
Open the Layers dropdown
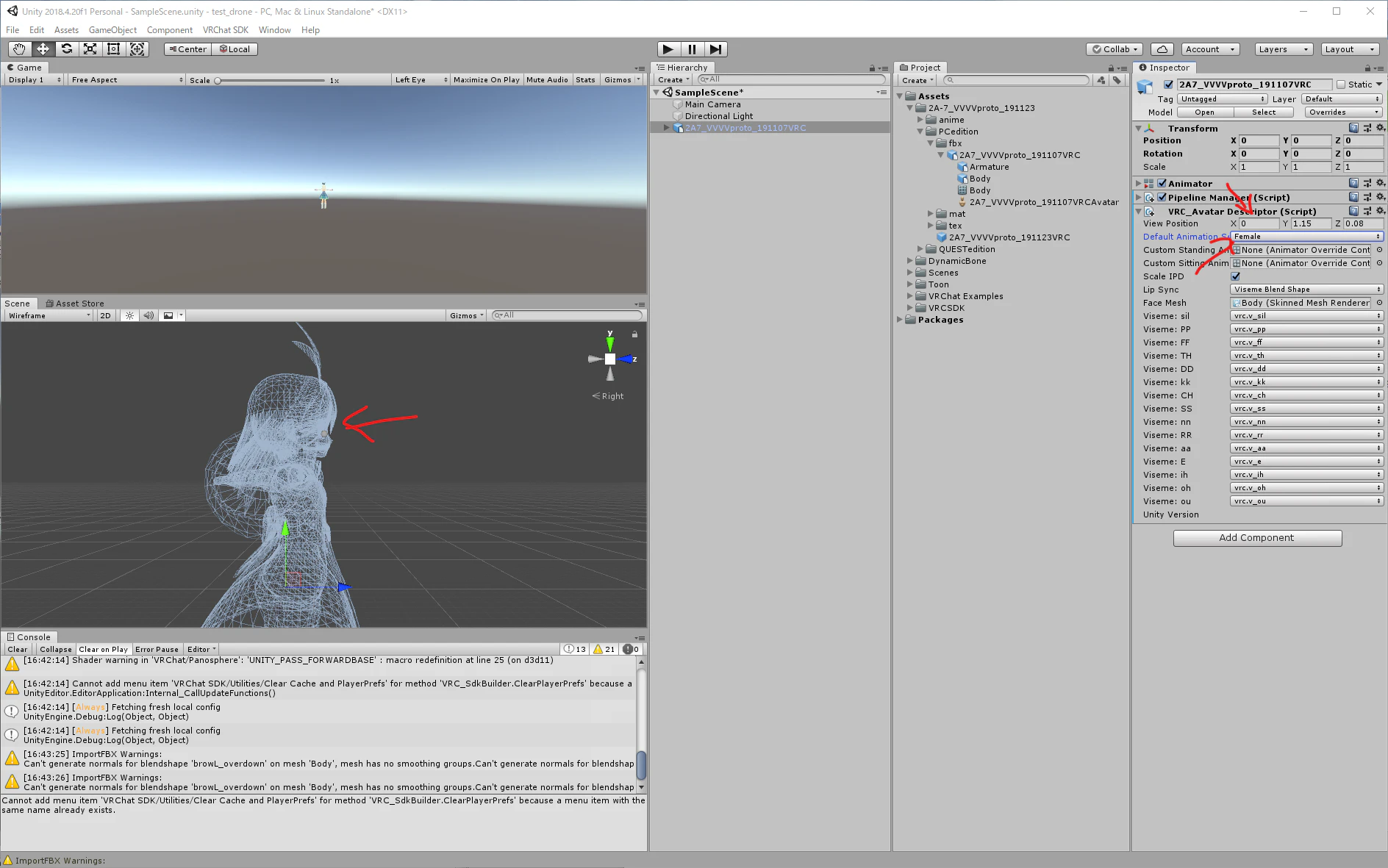1283,49
